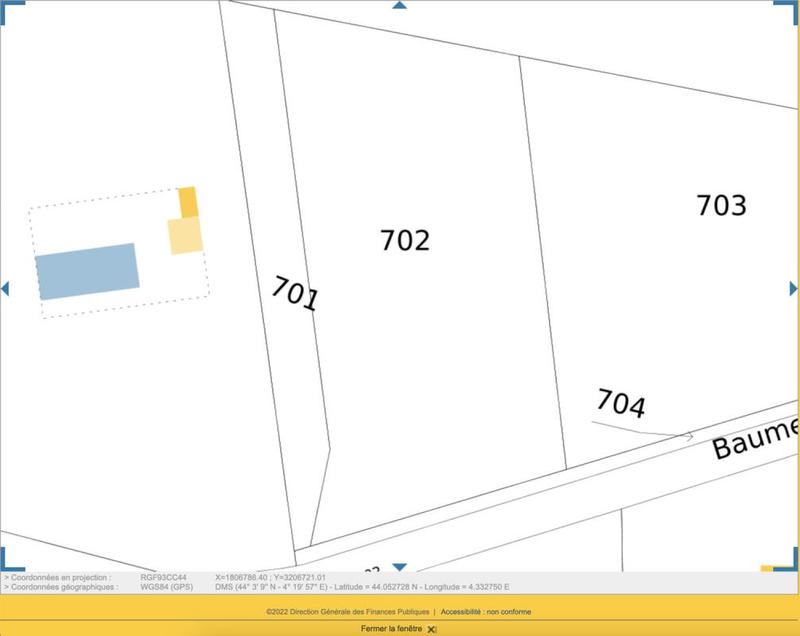Image resolution: width=800 pixels, height=636 pixels.
Task: Select parcel 702 on the map
Action: coord(405,240)
